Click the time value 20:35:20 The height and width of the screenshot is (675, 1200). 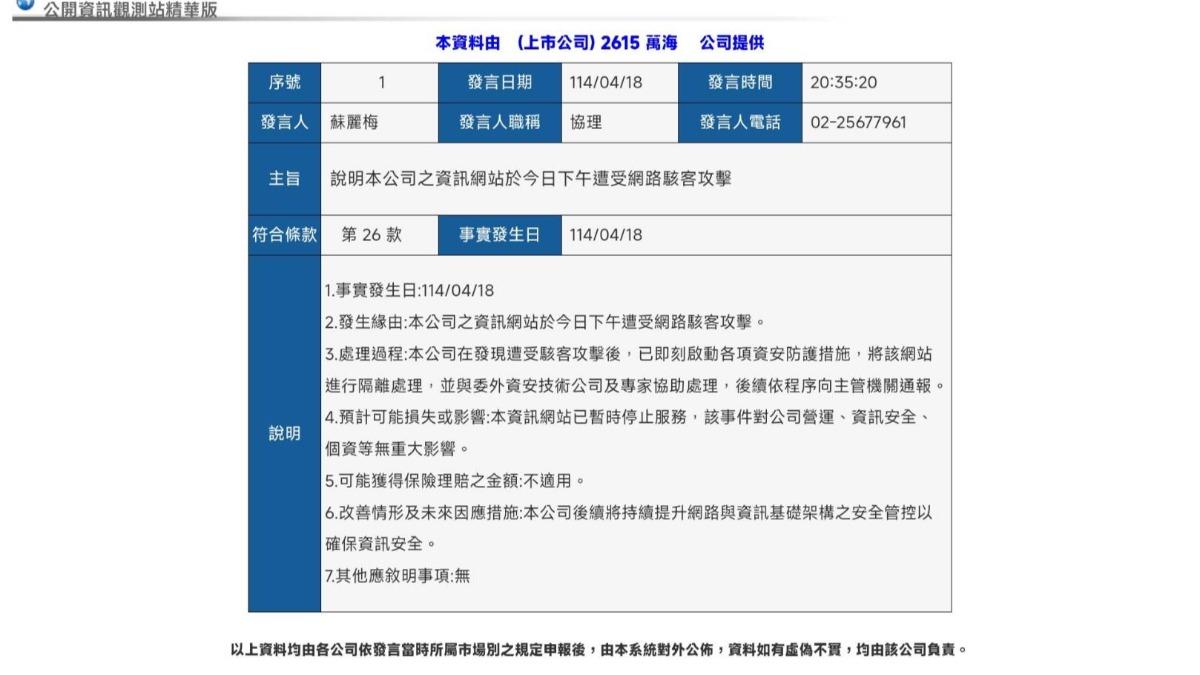[843, 83]
